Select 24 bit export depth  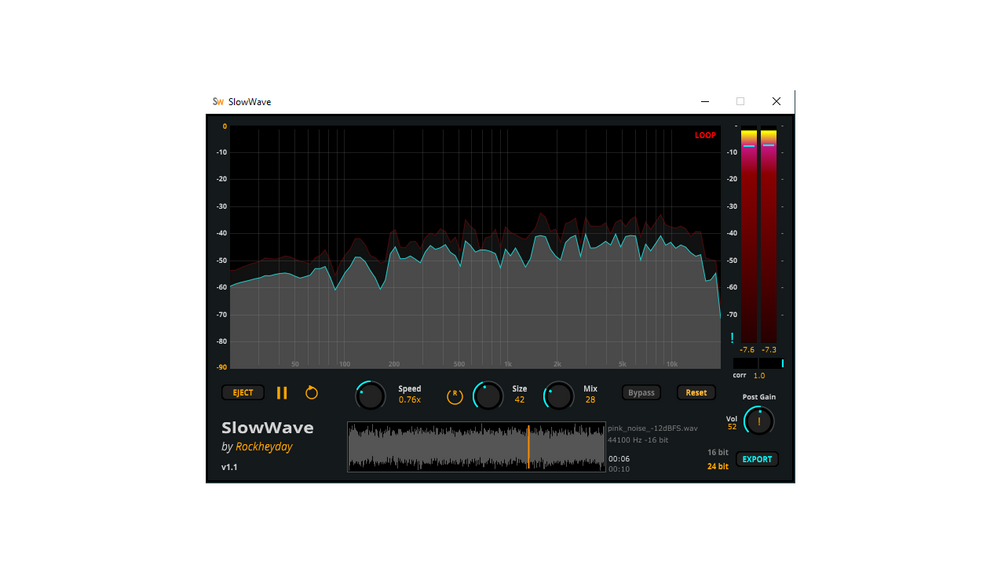pos(718,466)
